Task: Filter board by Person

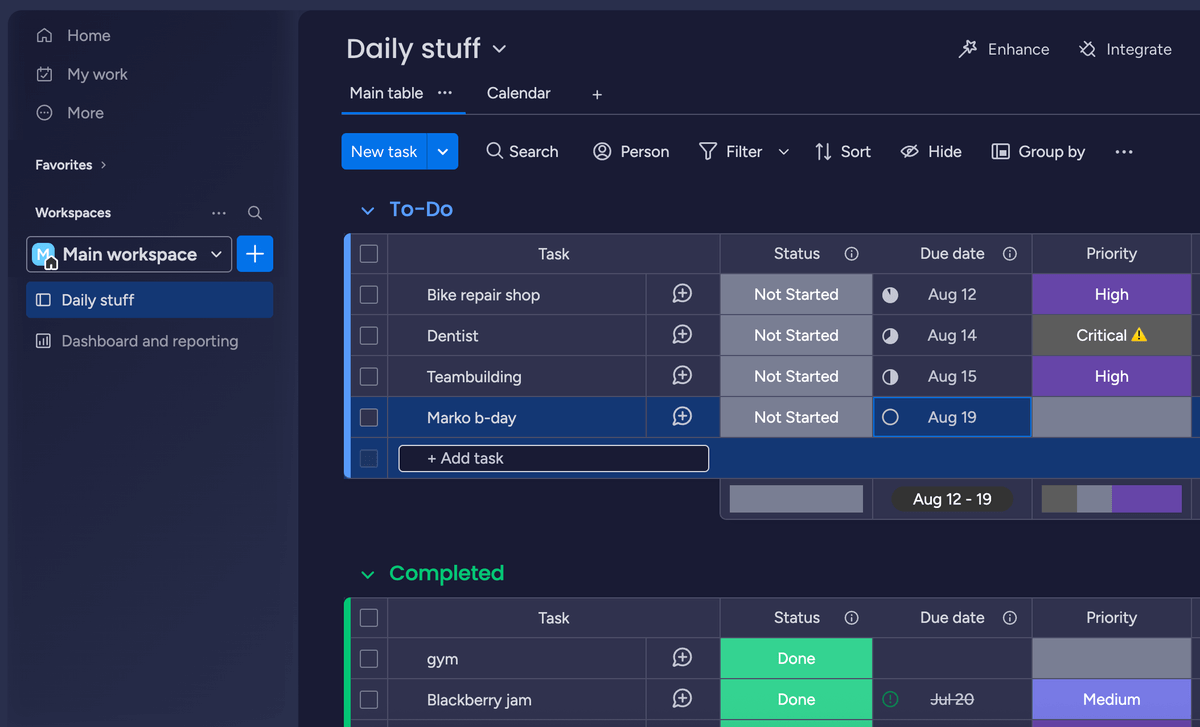Action: click(630, 151)
